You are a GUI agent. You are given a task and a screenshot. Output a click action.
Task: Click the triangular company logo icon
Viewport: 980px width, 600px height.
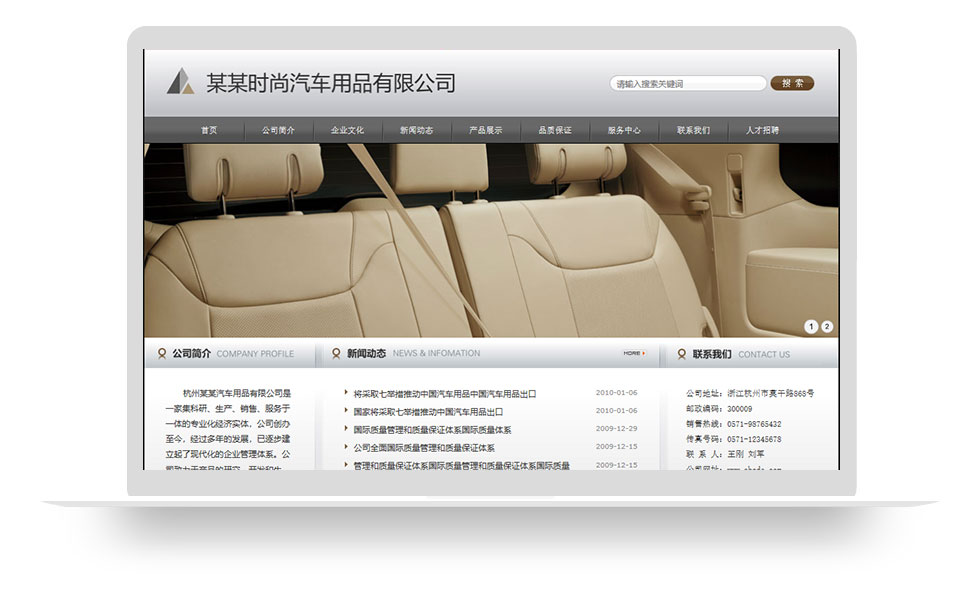click(180, 81)
